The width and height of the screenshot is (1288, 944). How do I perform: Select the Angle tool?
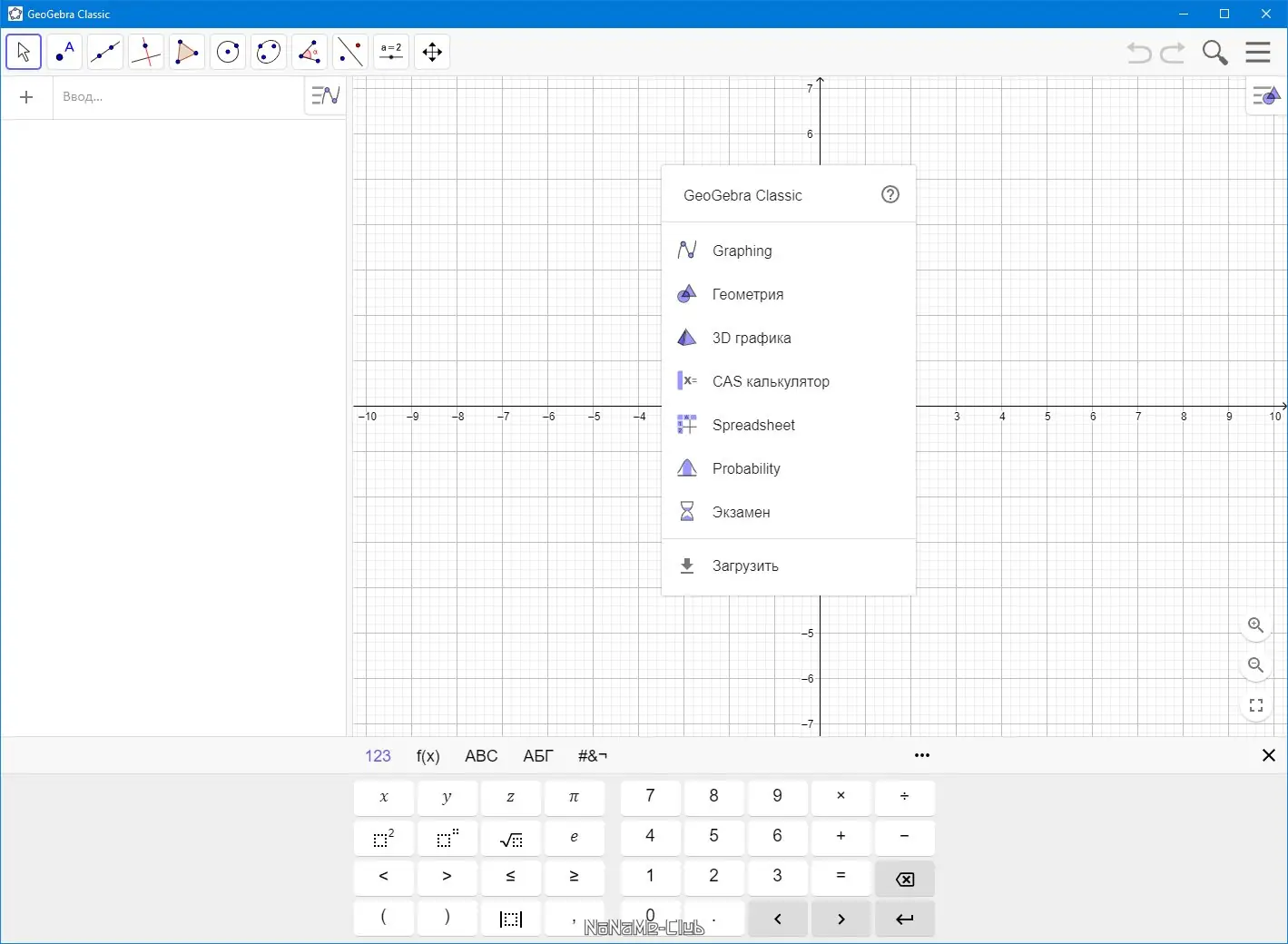click(310, 52)
